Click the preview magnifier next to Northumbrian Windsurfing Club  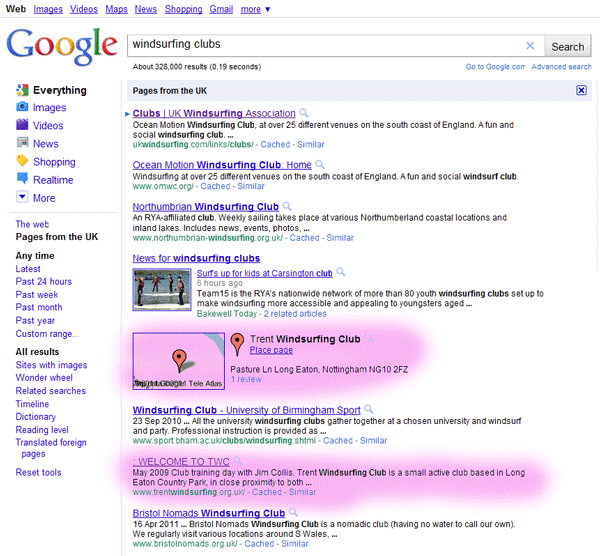point(287,207)
